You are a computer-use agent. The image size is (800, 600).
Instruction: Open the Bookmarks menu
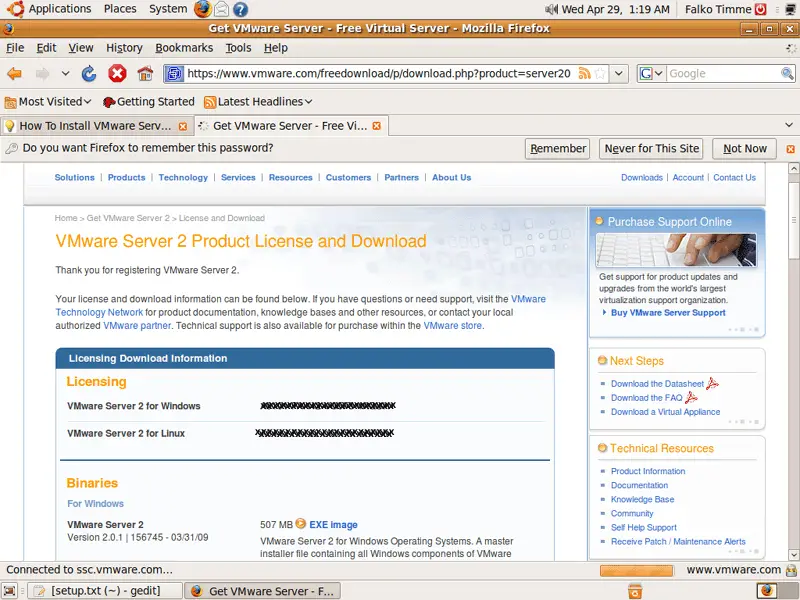pyautogui.click(x=184, y=48)
